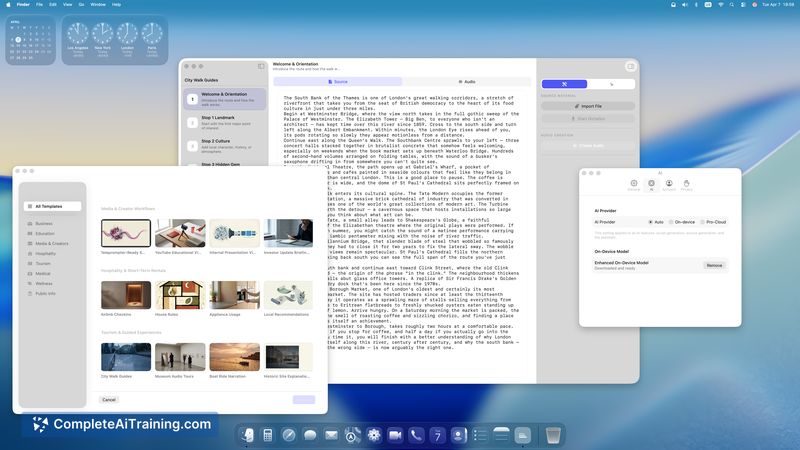Image resolution: width=800 pixels, height=450 pixels.
Task: Open Reminders list icon in Dock
Action: tap(480, 435)
